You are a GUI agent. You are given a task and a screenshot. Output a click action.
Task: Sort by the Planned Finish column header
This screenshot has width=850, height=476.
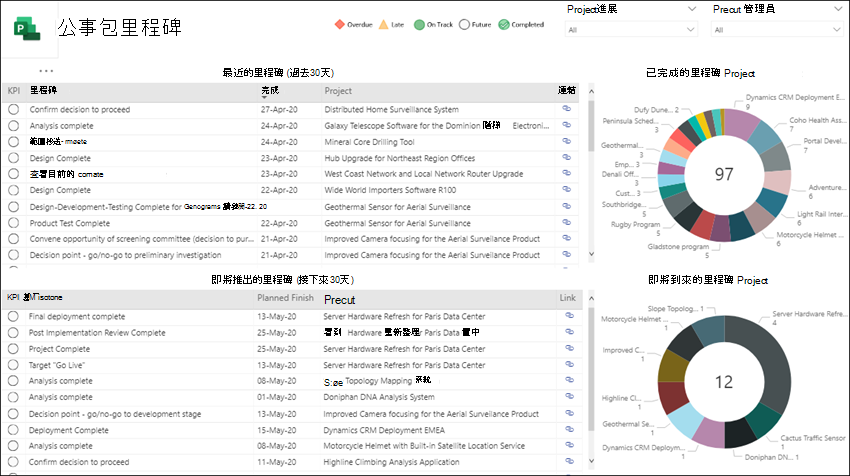coord(285,298)
